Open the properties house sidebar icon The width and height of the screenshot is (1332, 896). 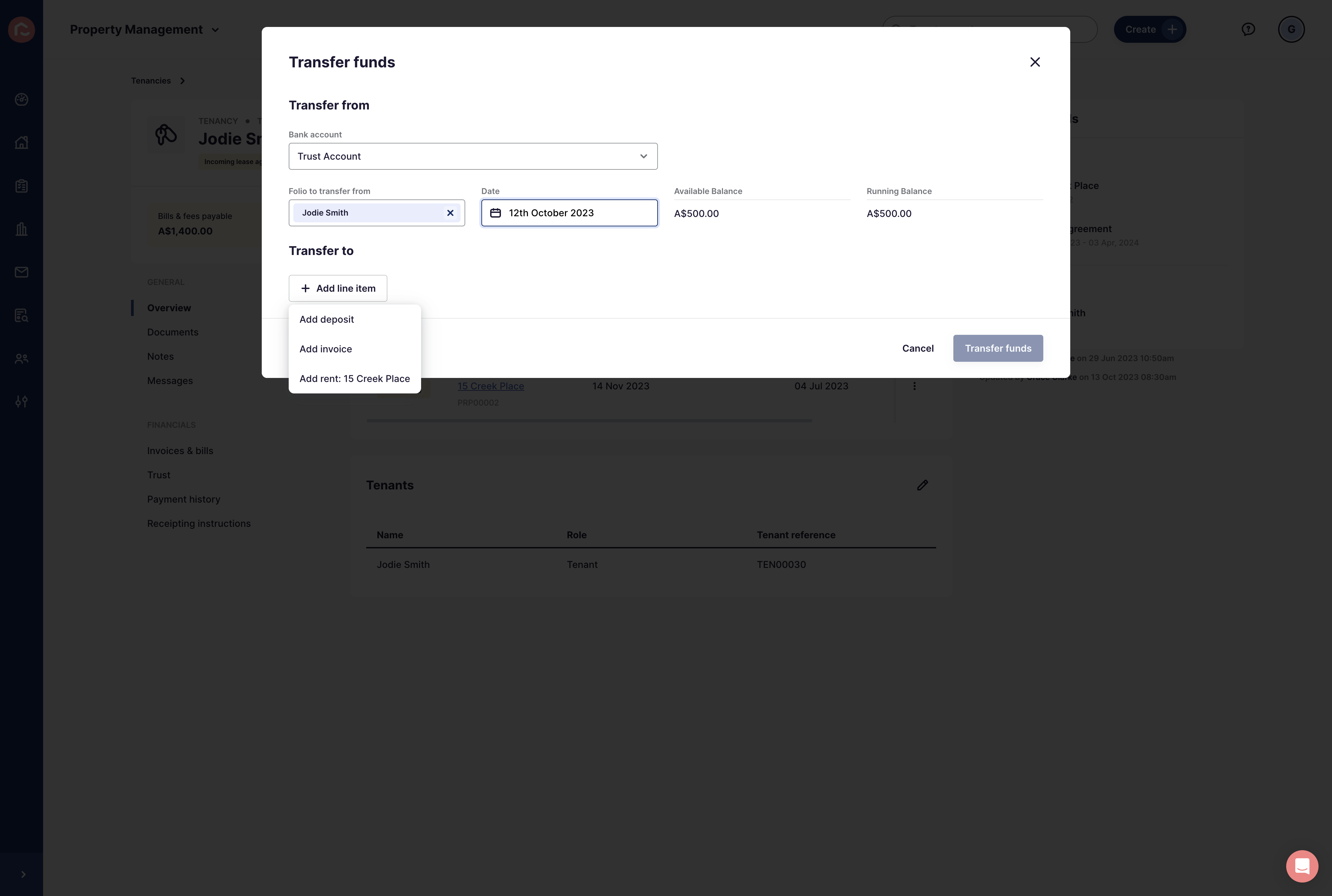22,142
